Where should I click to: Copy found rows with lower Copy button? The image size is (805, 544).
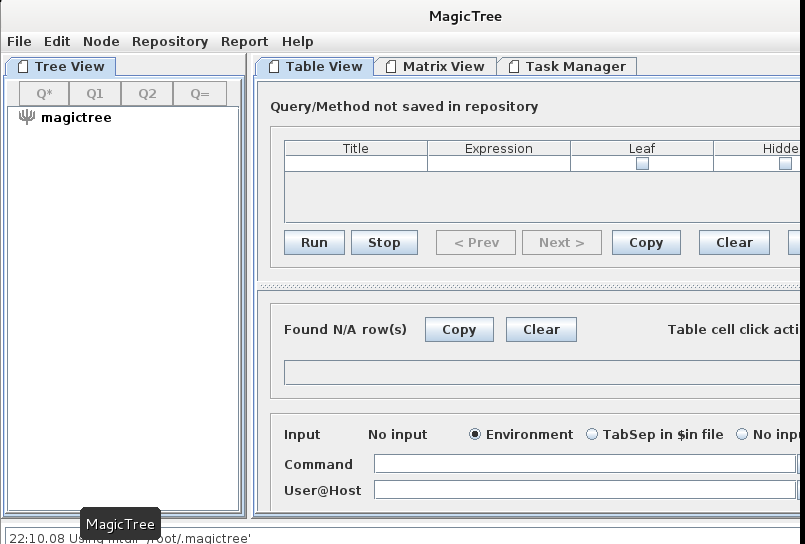coord(459,329)
